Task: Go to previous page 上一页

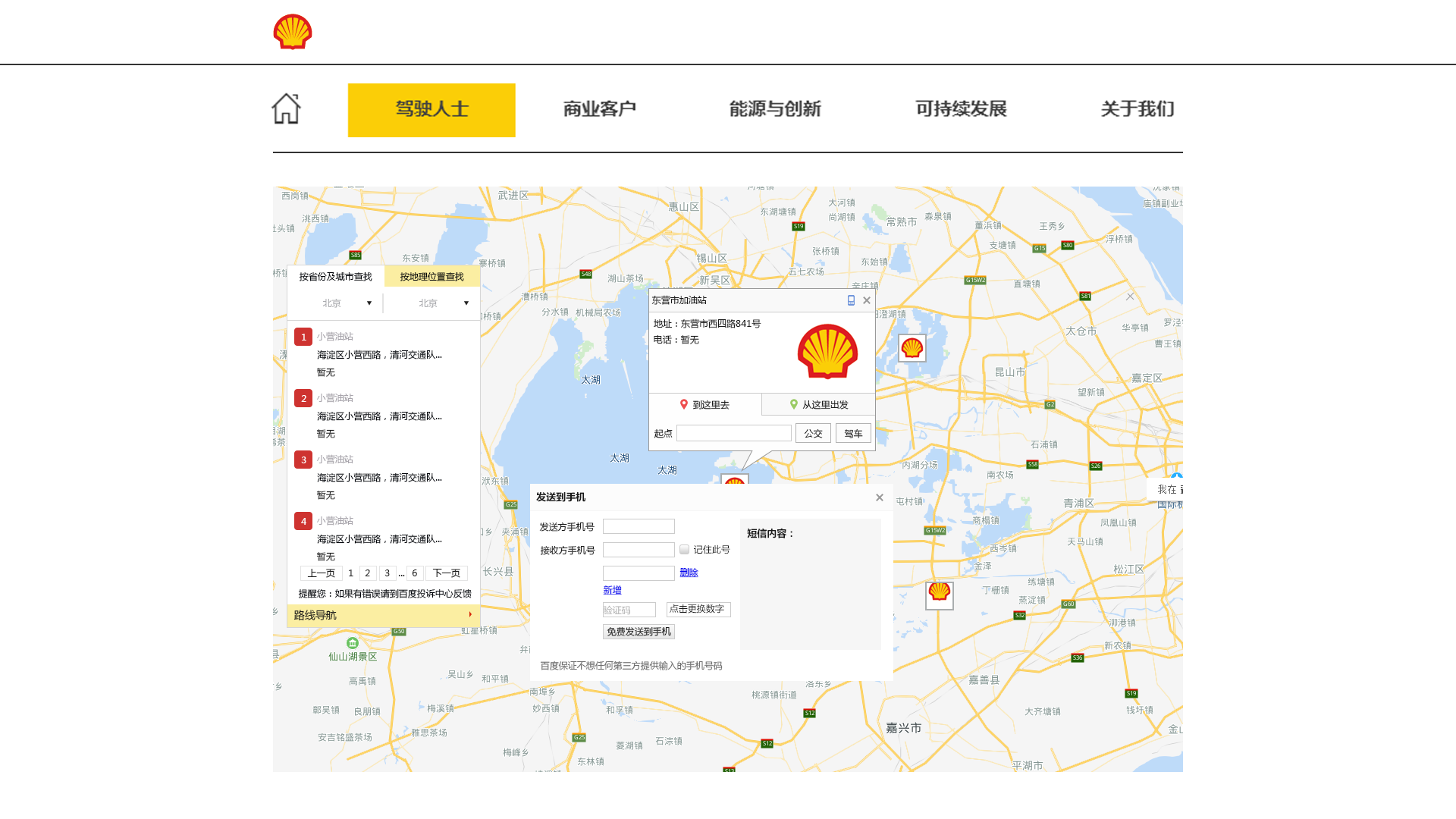Action: (x=322, y=573)
